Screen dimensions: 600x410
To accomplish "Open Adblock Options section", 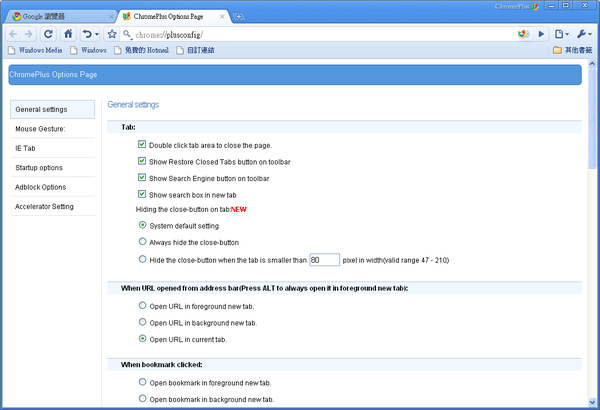I will 52,187.
